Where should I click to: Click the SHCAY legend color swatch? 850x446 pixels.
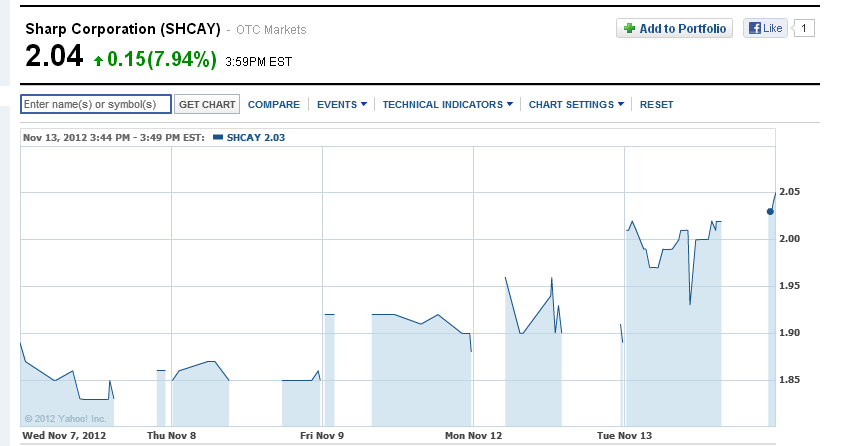tap(218, 138)
